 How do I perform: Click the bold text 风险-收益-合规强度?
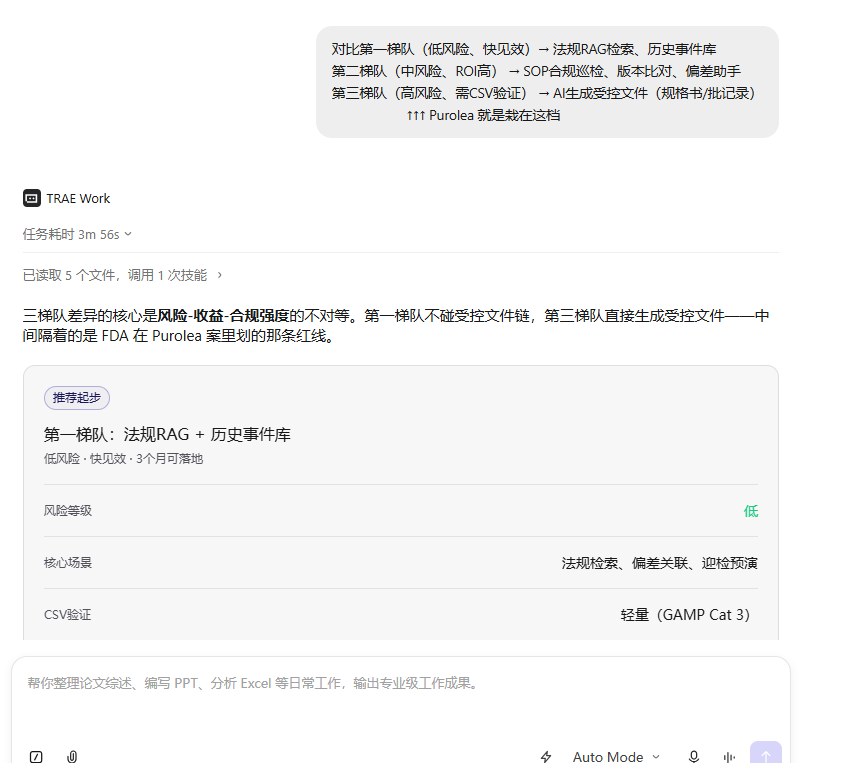223,316
